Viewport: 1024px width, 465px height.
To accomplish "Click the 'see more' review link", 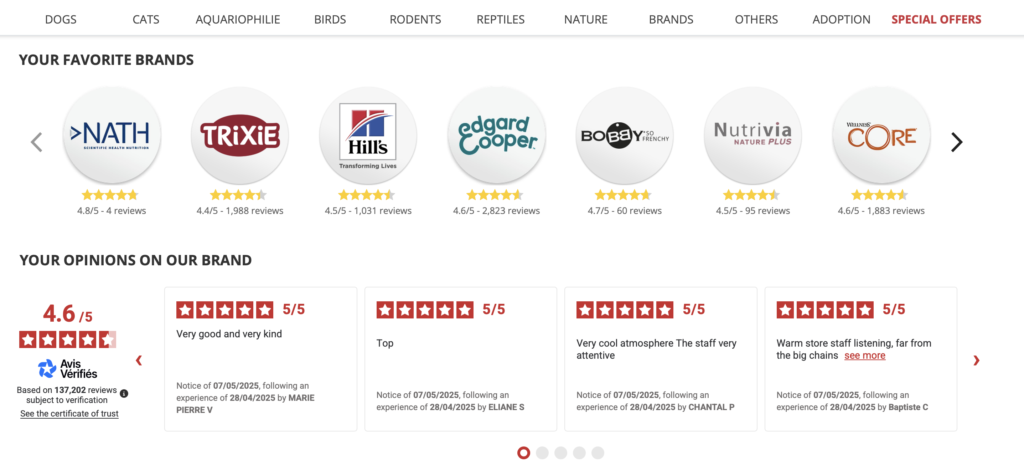I will click(x=865, y=355).
